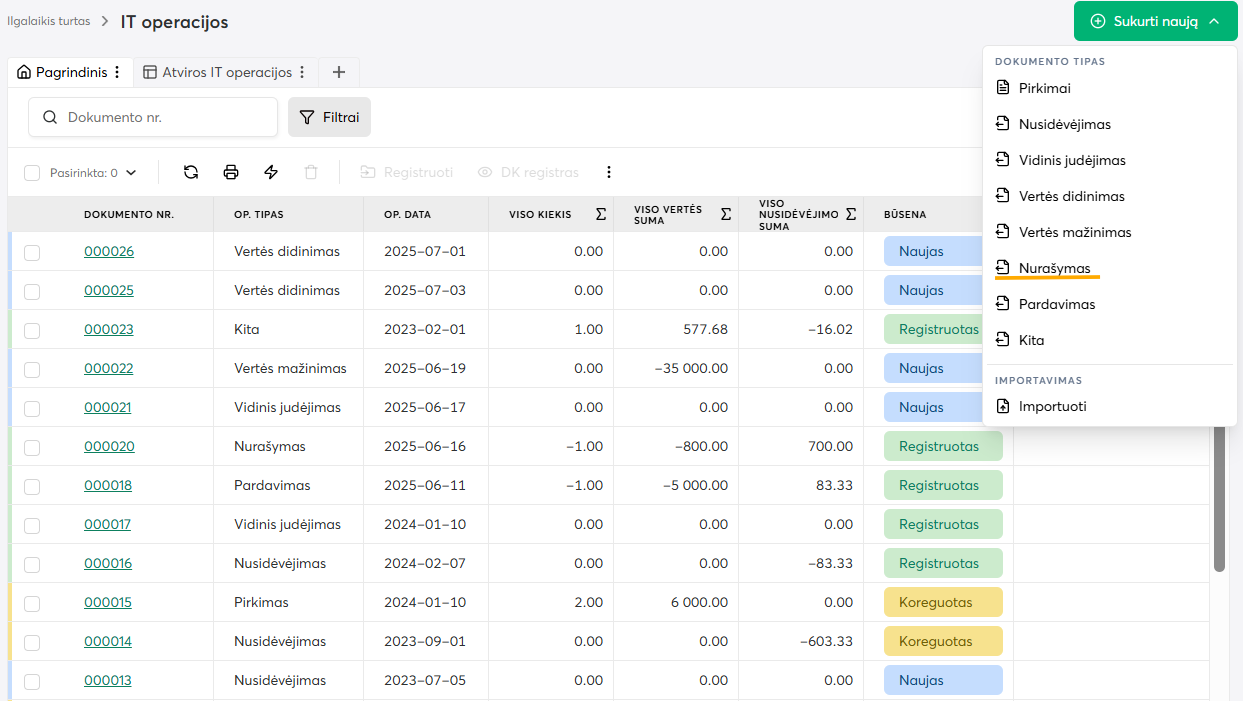Toggle the select-all checkbox near Pasirinkta
The width and height of the screenshot is (1243, 701).
[x=32, y=173]
